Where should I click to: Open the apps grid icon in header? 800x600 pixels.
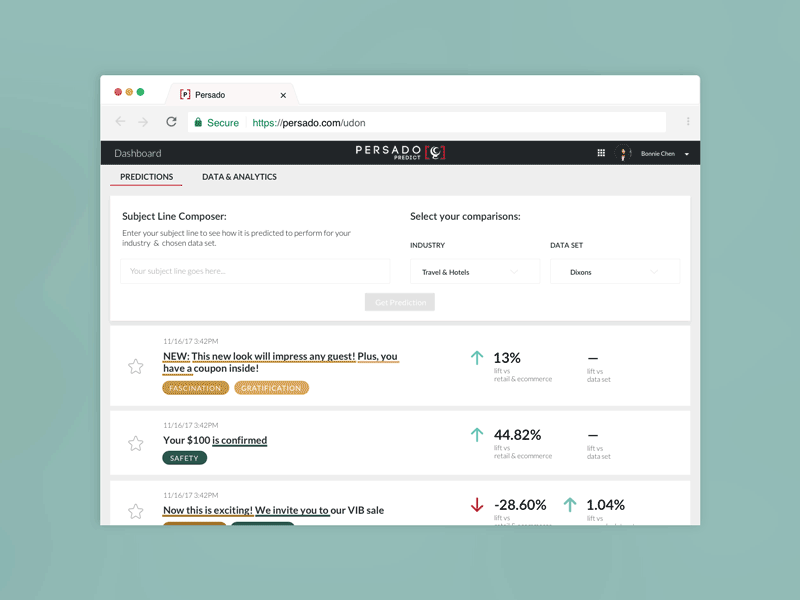pyautogui.click(x=601, y=152)
